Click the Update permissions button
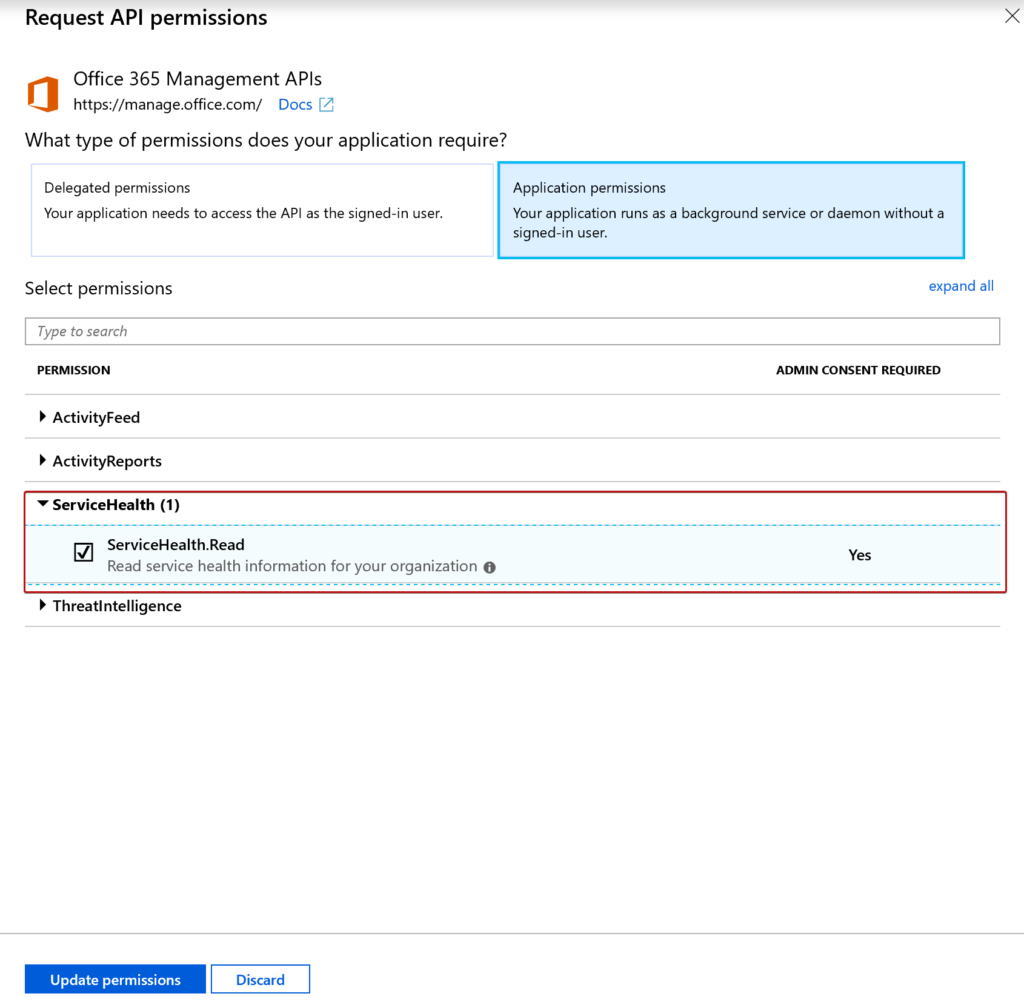The image size is (1024, 1005). click(x=114, y=979)
